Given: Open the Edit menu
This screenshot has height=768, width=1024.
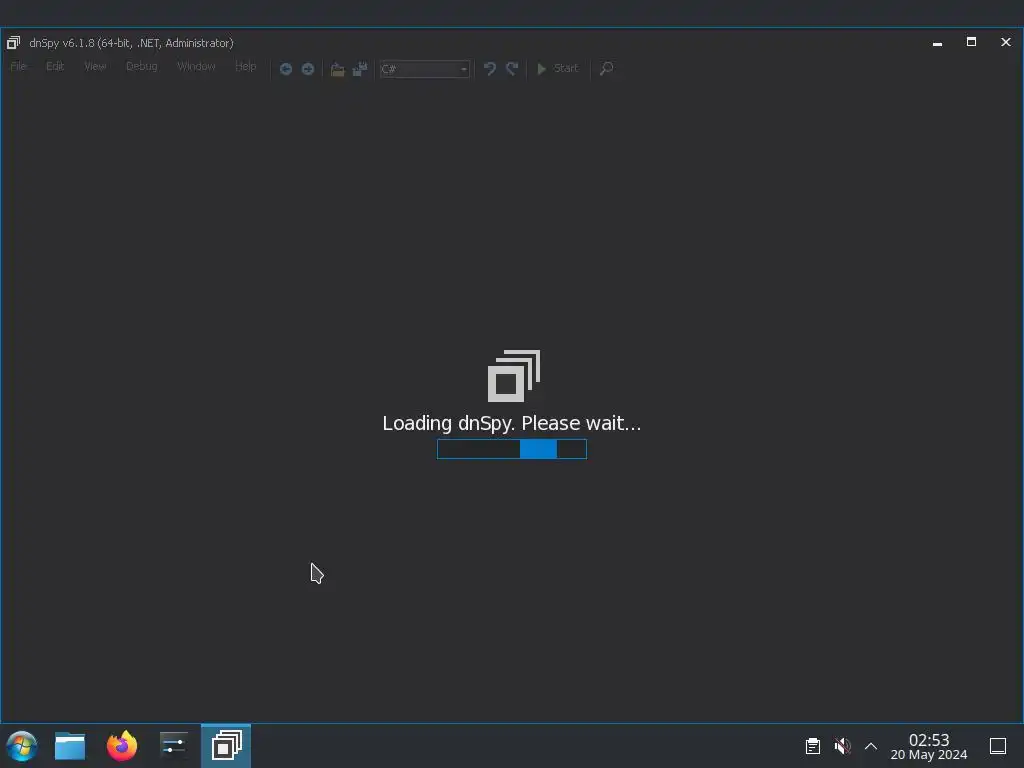Looking at the screenshot, I should [x=55, y=67].
